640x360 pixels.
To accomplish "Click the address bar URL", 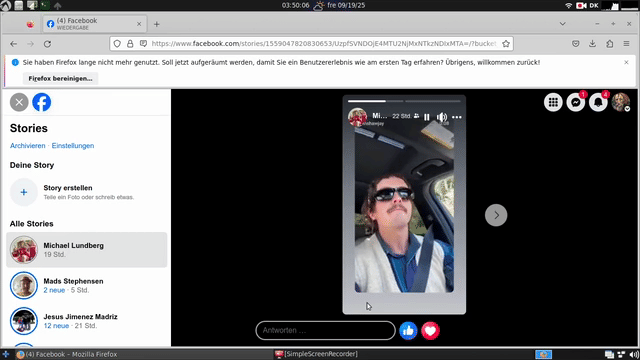I will click(324, 44).
